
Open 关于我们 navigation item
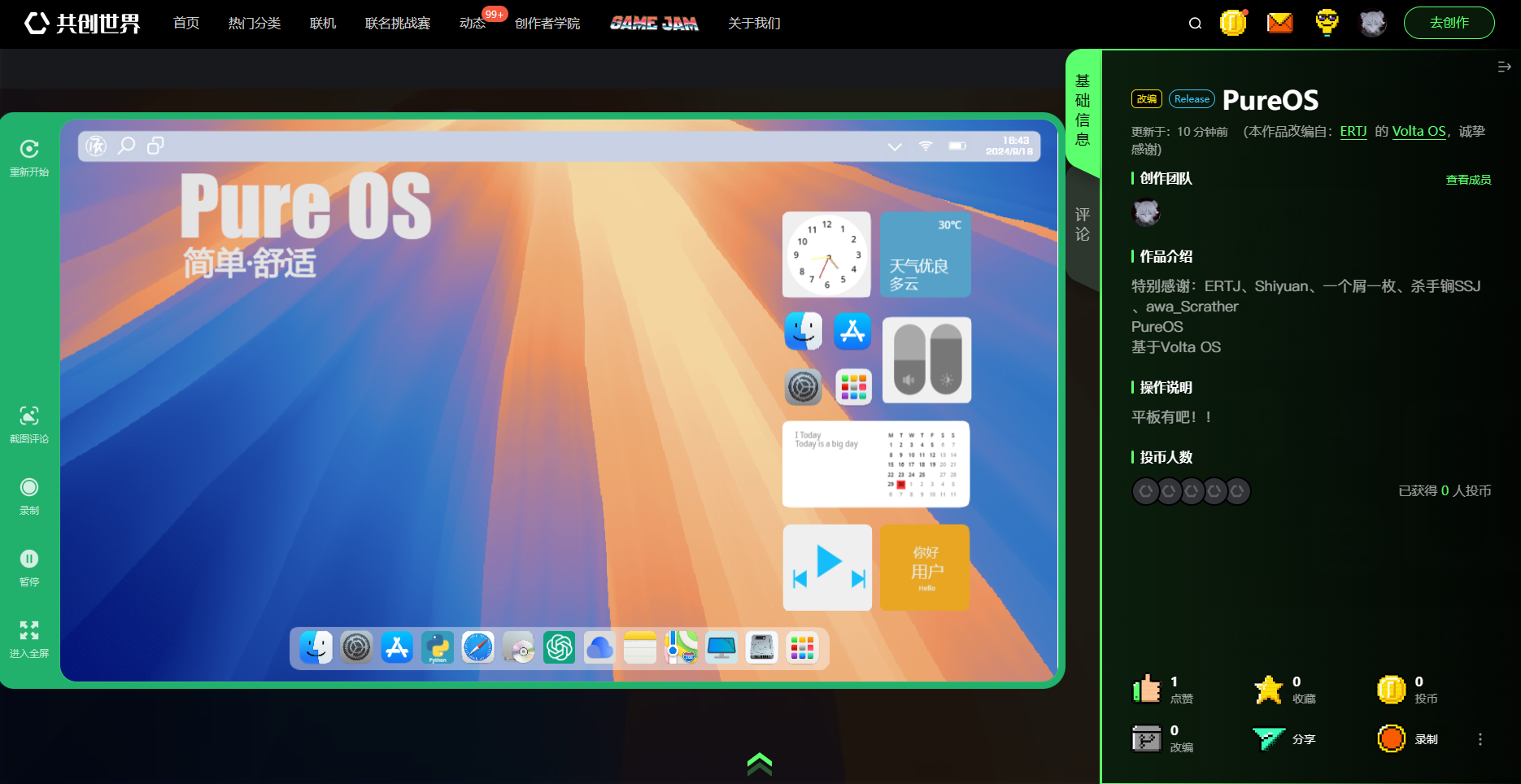(x=754, y=23)
